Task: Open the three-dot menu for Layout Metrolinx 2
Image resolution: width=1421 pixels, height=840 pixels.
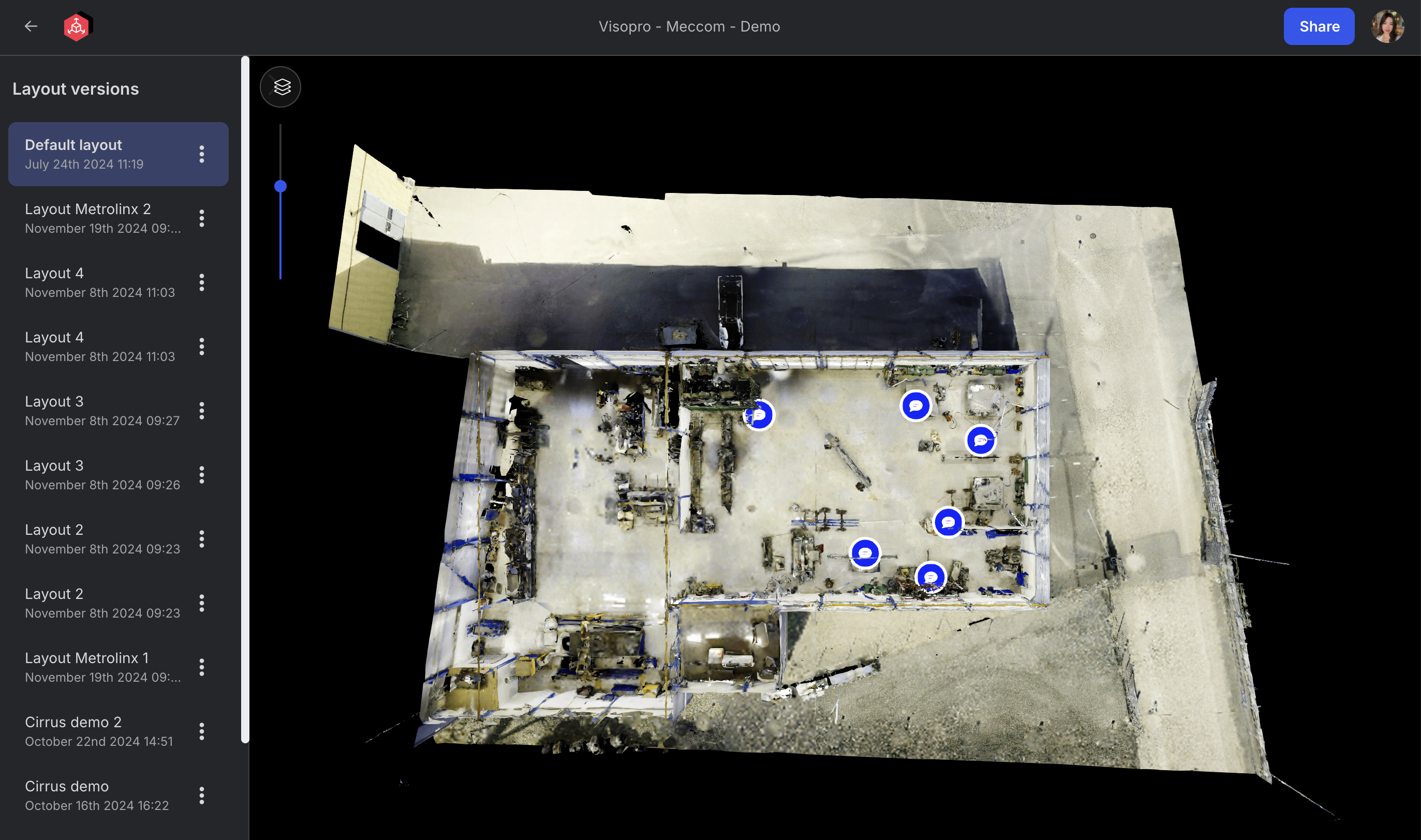Action: point(201,218)
